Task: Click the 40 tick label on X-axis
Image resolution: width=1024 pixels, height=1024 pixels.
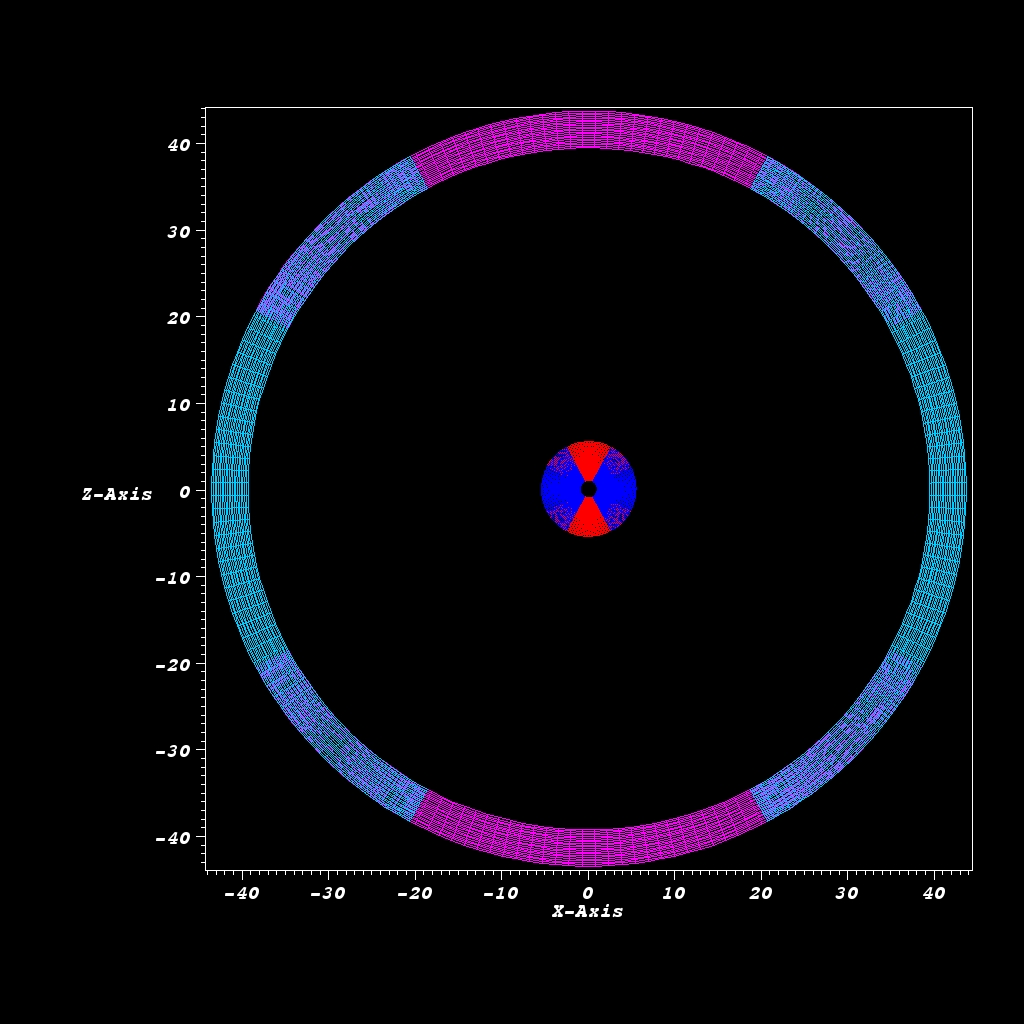Action: (934, 893)
